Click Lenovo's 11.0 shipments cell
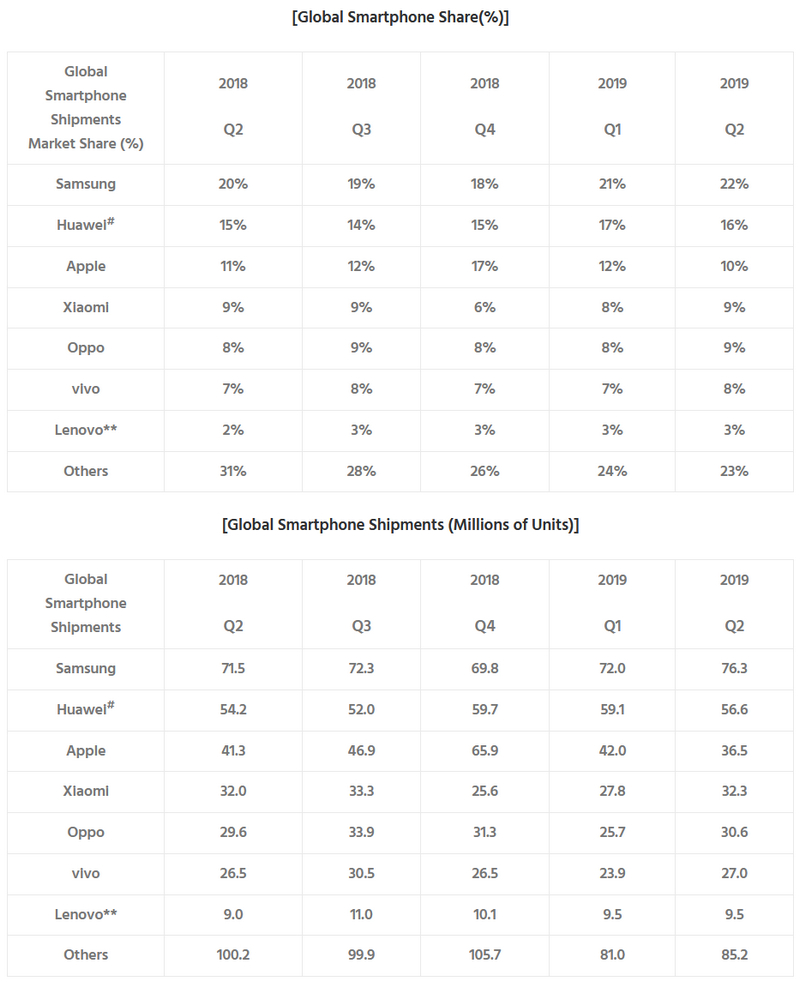Screen dimensions: 800x982 point(361,914)
